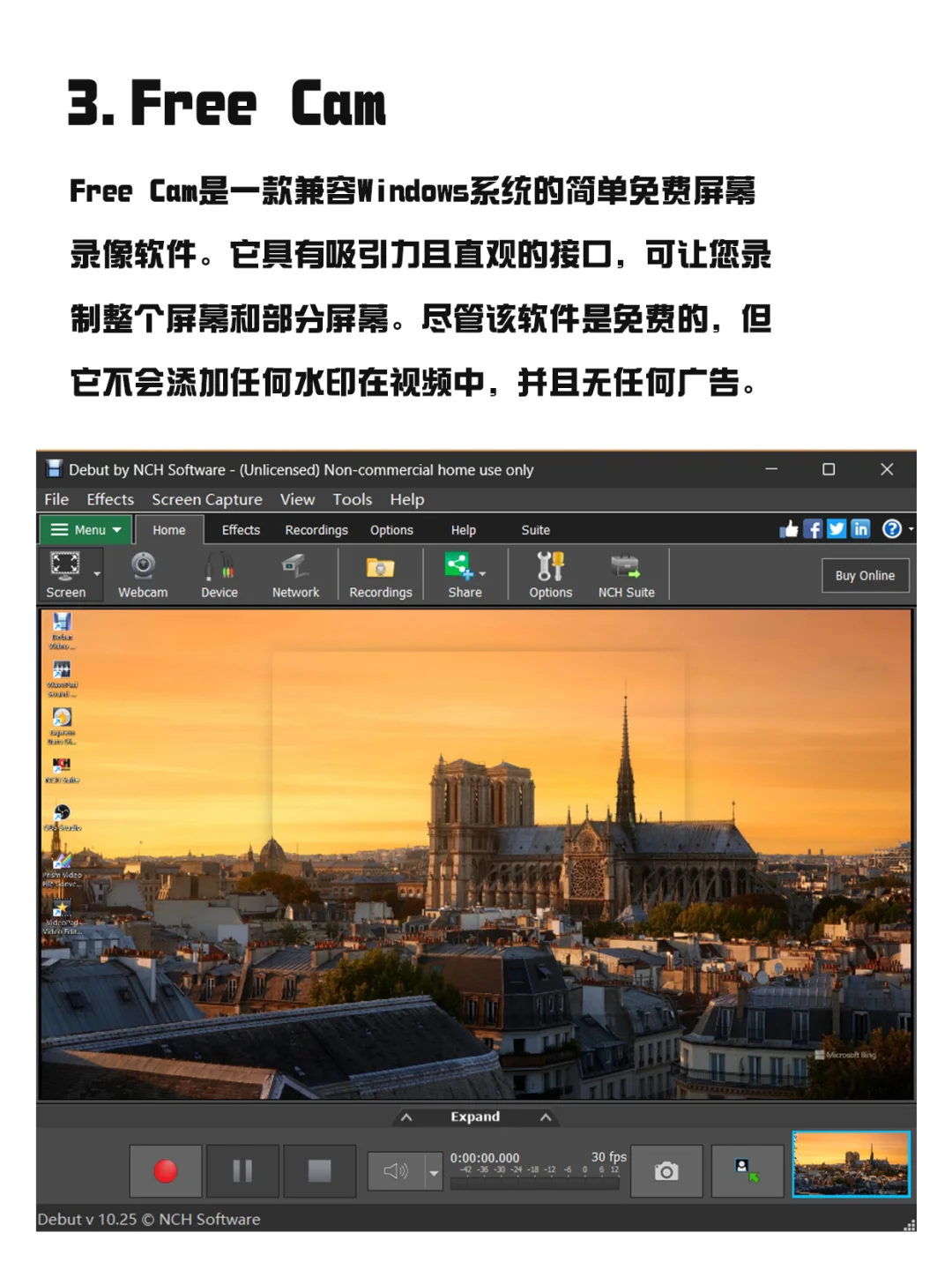The height and width of the screenshot is (1270, 952).
Task: Open the Screen Capture menu
Action: click(x=207, y=499)
